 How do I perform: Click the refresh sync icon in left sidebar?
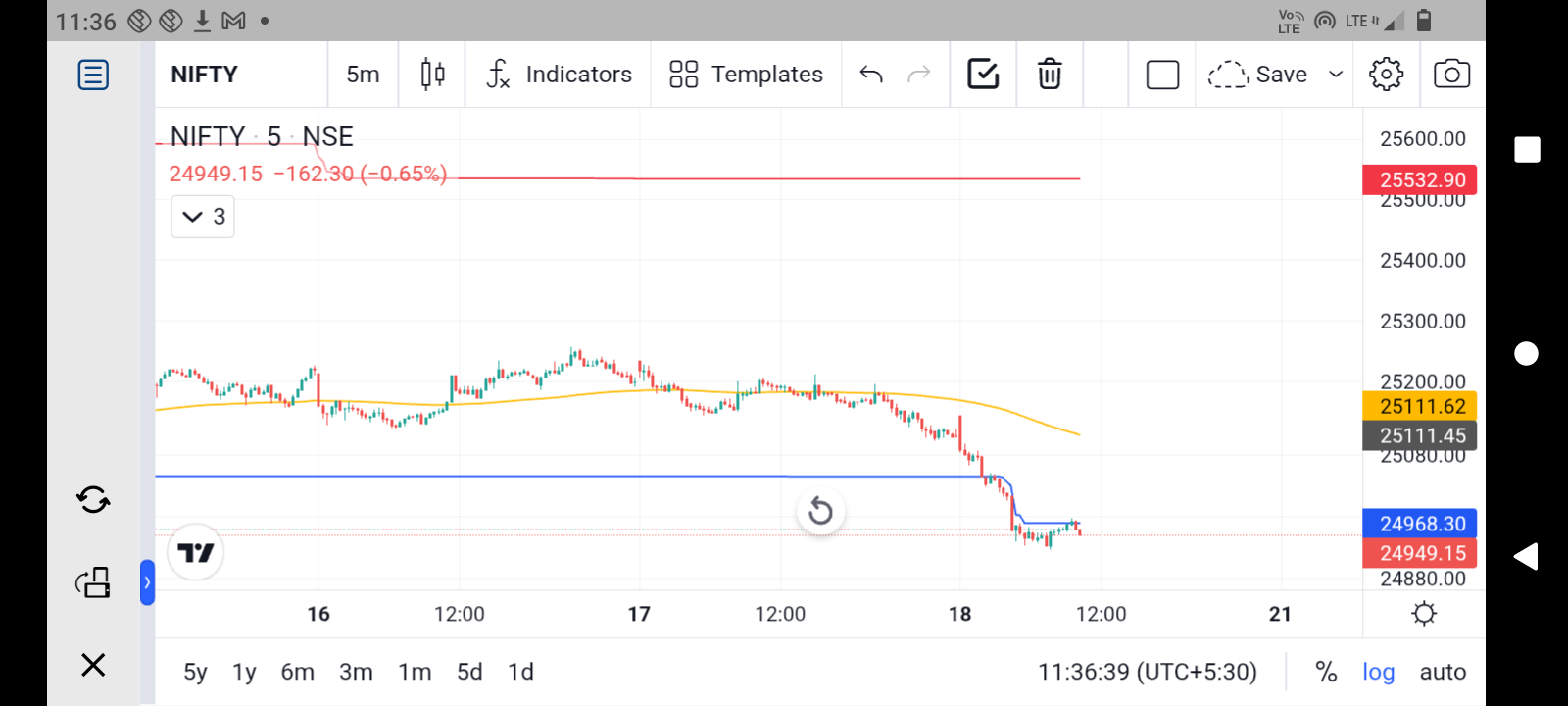pos(93,500)
